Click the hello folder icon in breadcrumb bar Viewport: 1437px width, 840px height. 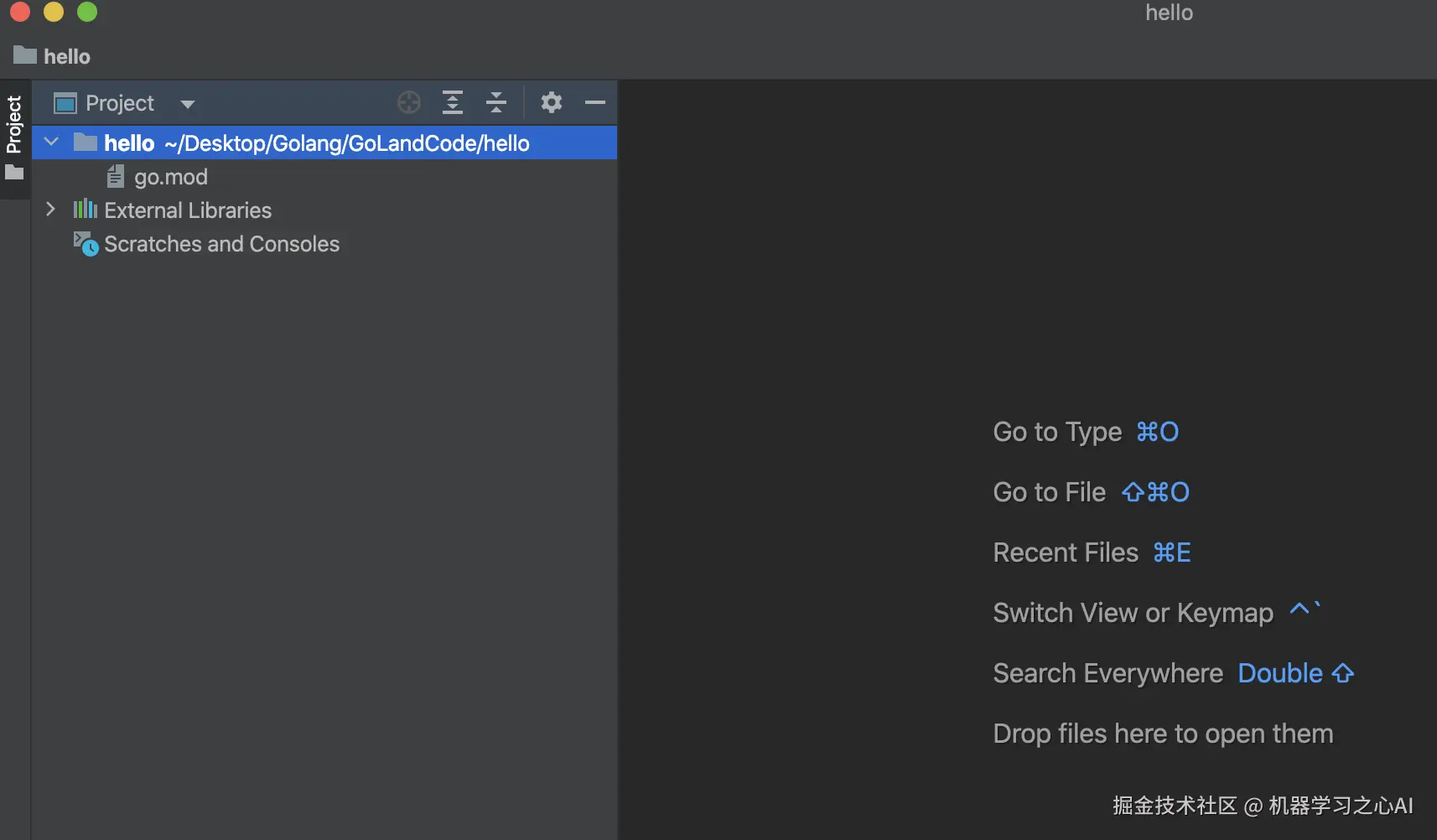25,55
